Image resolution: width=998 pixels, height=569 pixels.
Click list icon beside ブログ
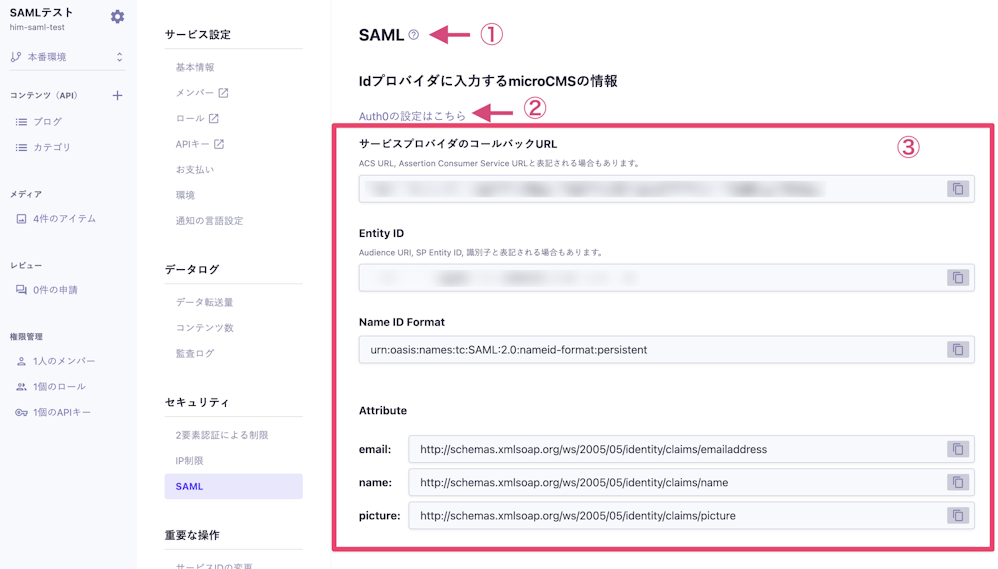21,122
